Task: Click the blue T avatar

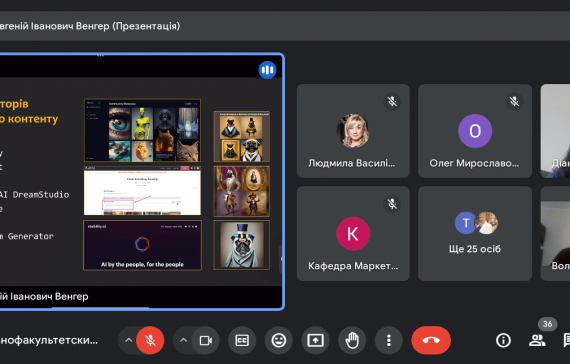Action: click(x=465, y=223)
